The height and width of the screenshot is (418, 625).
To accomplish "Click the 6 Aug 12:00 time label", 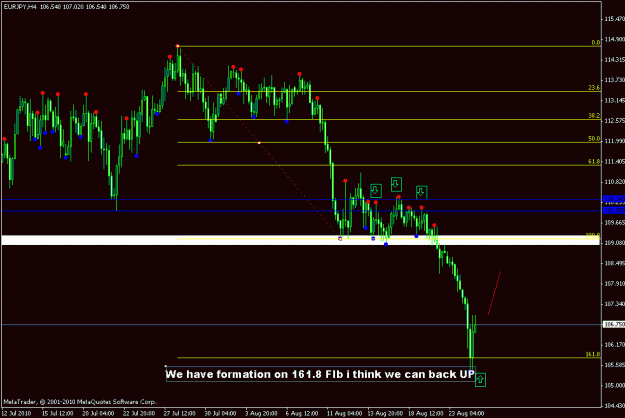I will coord(302,413).
